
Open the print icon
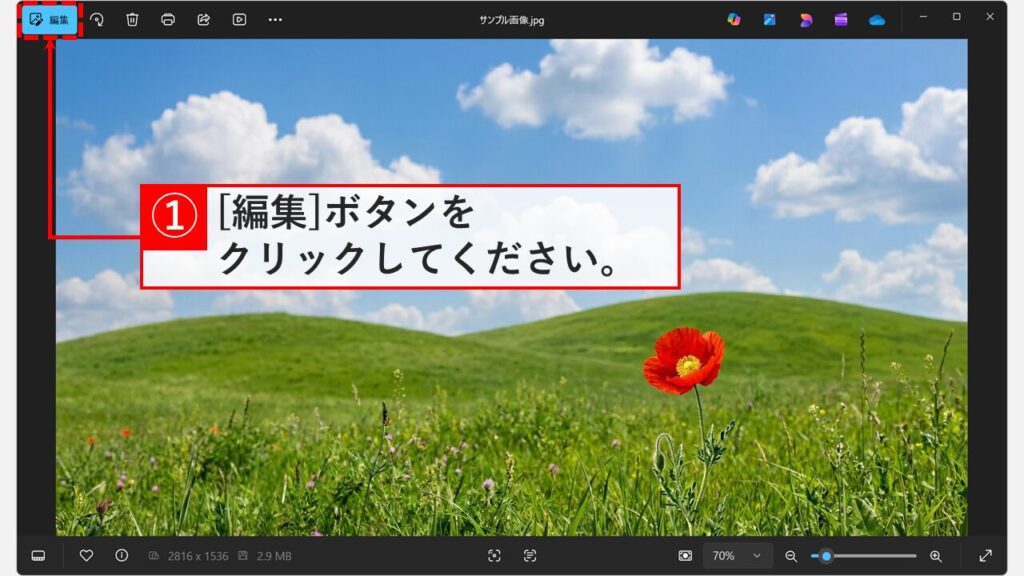pos(168,18)
